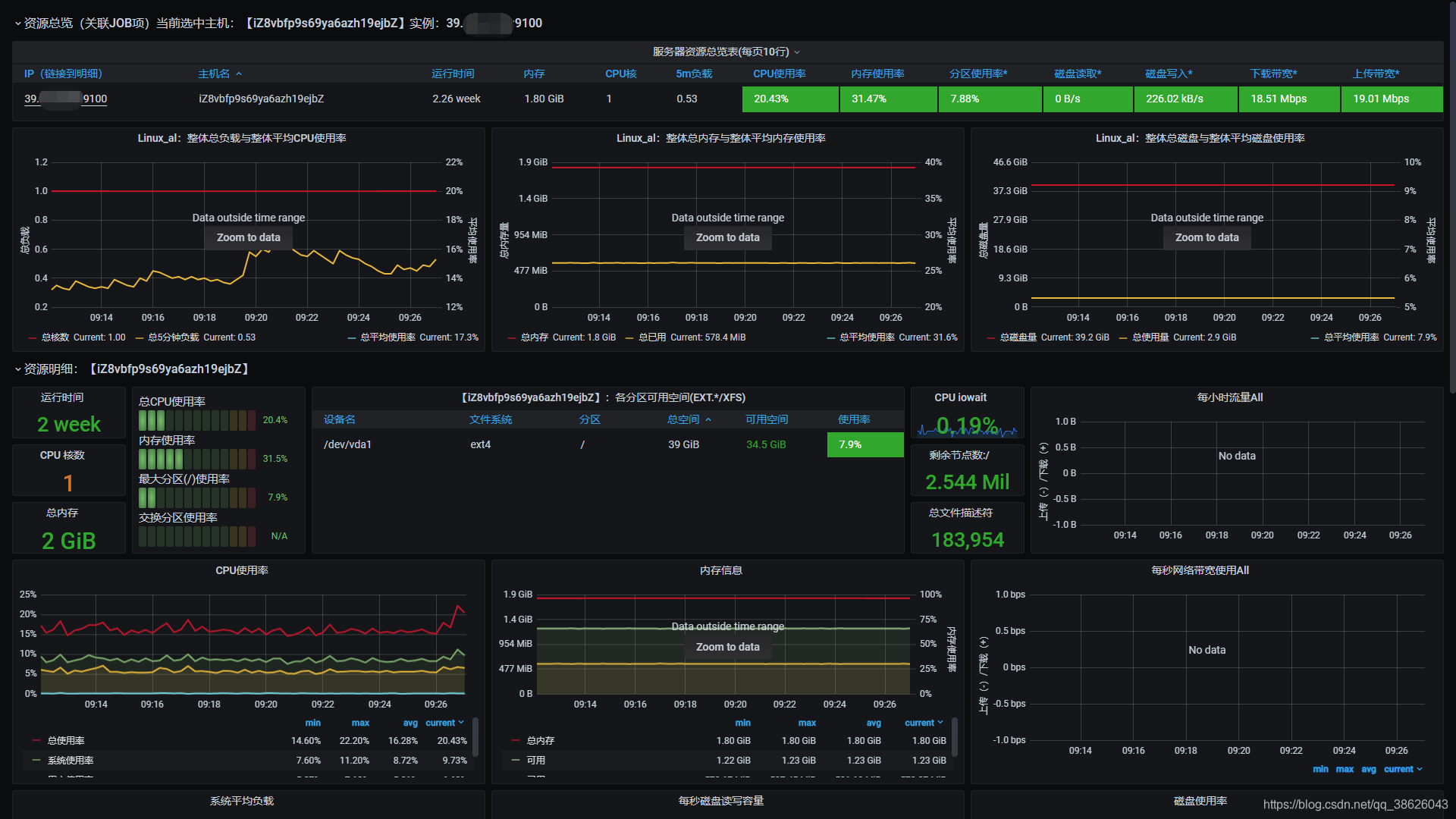Click the 内存信息 legend scrollbar
This screenshot has width=1456, height=819.
tap(955, 737)
